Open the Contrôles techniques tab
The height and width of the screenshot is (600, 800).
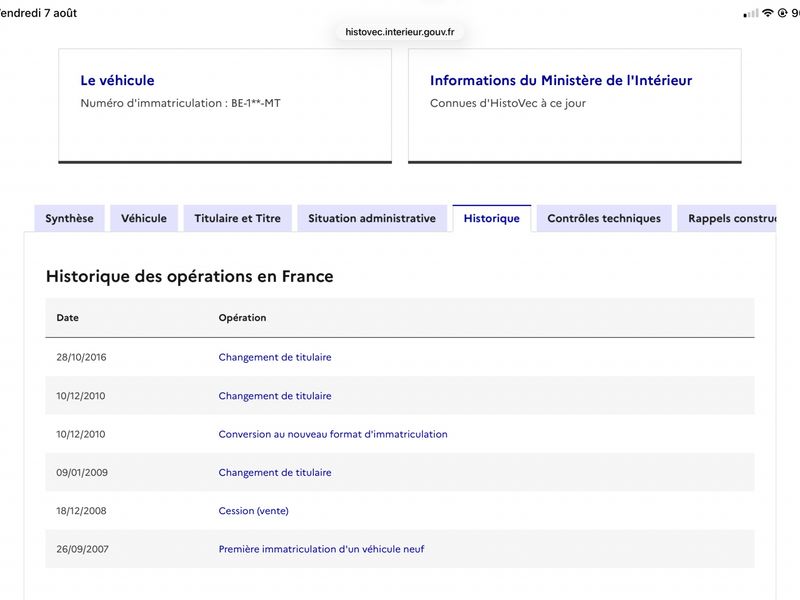604,218
